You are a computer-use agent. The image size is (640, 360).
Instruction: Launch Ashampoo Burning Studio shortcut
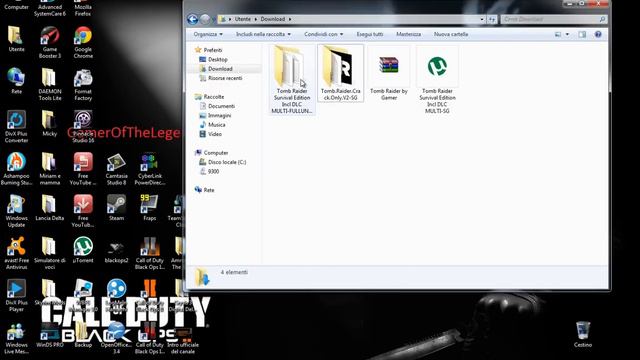pos(16,169)
